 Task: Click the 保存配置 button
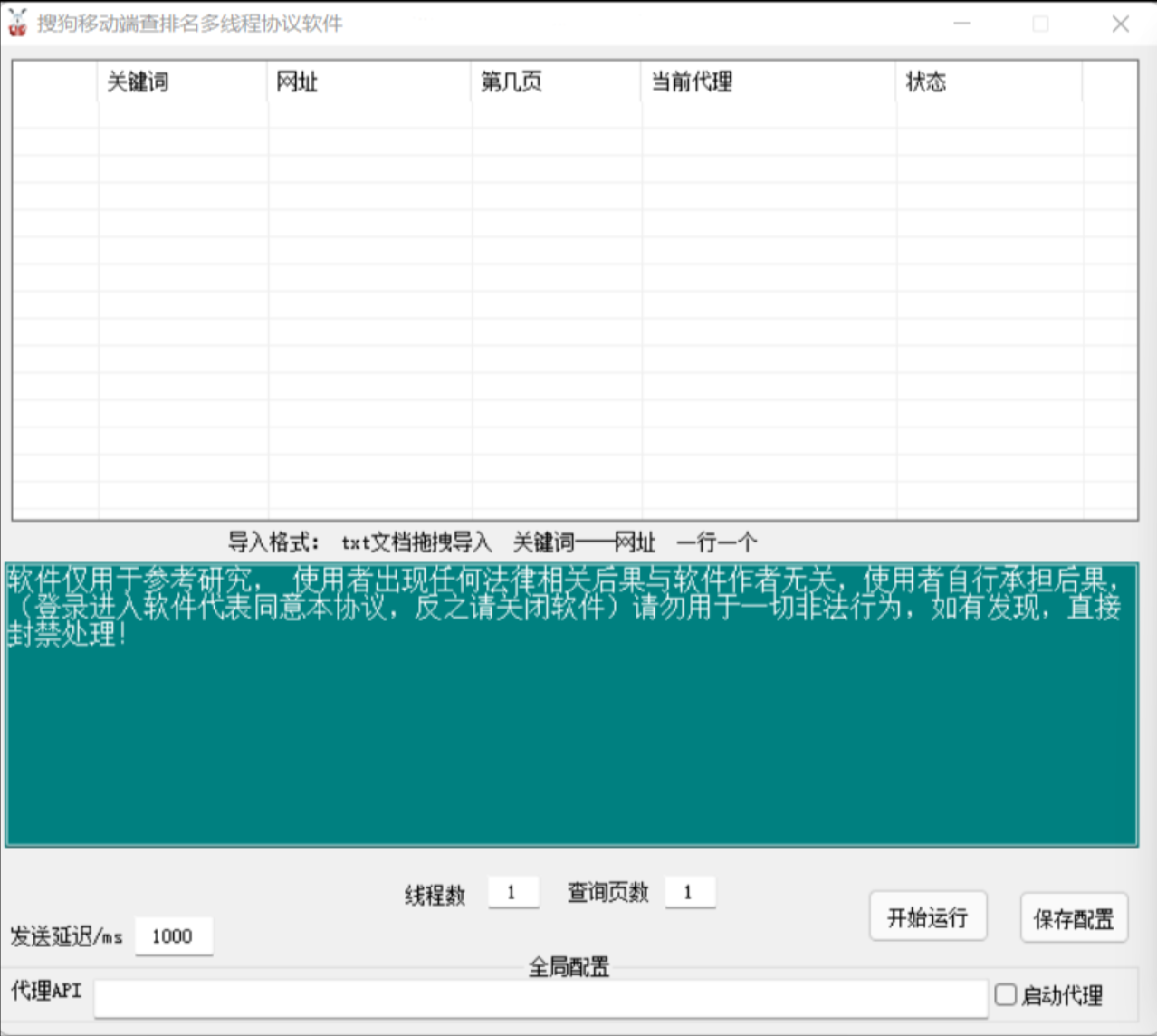coord(1074,918)
